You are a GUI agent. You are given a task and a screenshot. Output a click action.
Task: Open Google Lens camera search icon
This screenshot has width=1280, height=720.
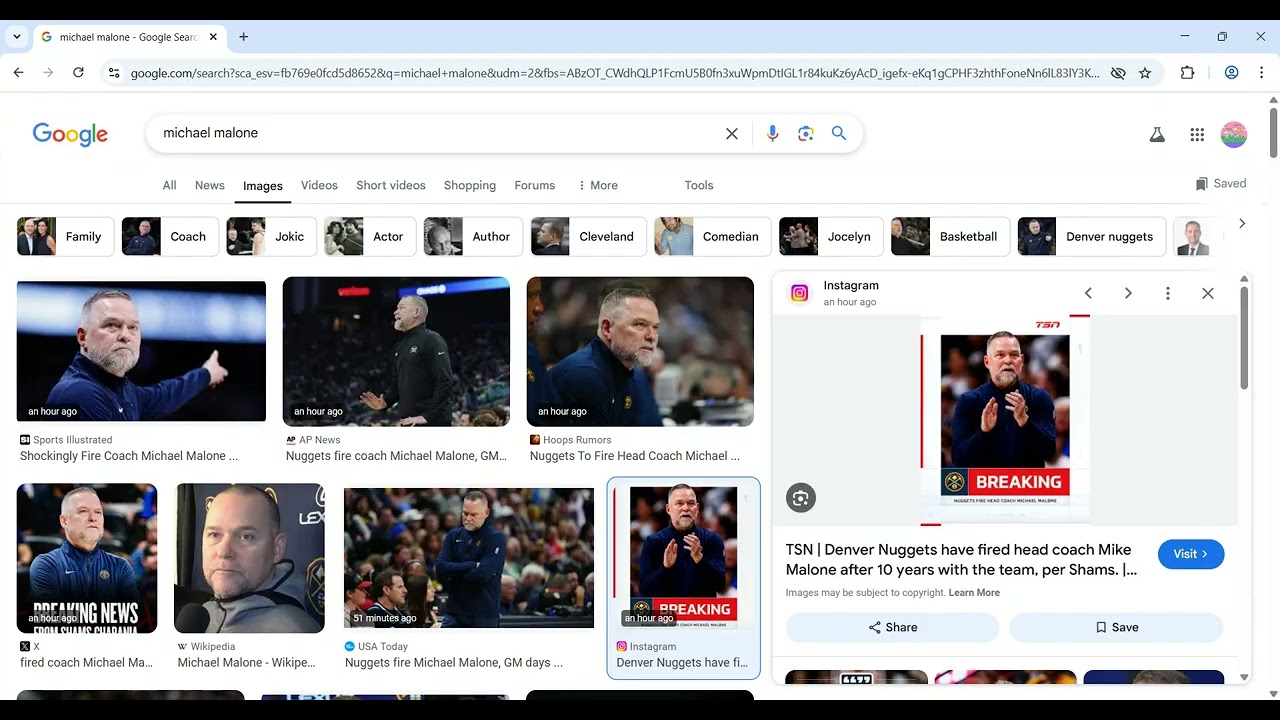(806, 133)
